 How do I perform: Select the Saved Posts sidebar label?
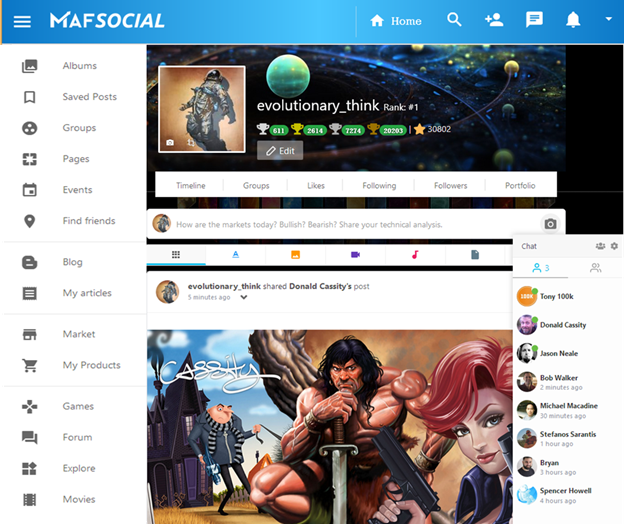(90, 97)
